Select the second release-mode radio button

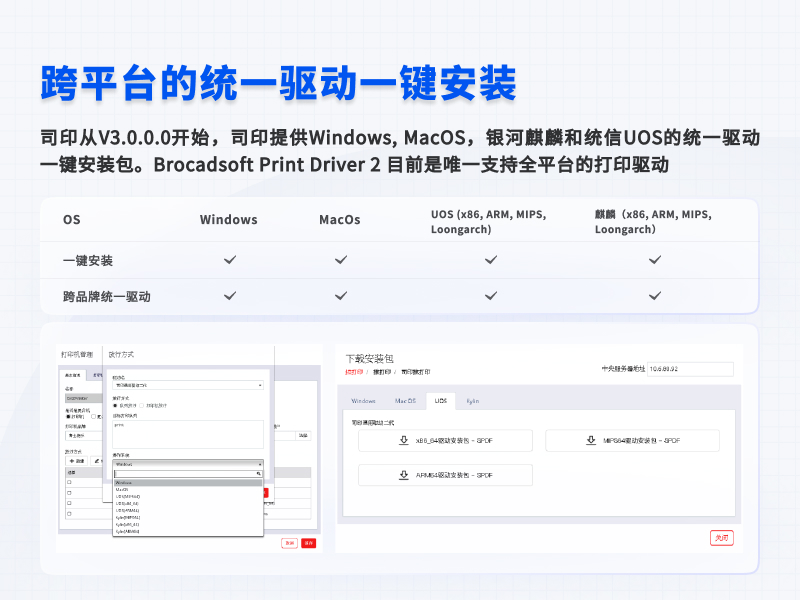(x=142, y=406)
